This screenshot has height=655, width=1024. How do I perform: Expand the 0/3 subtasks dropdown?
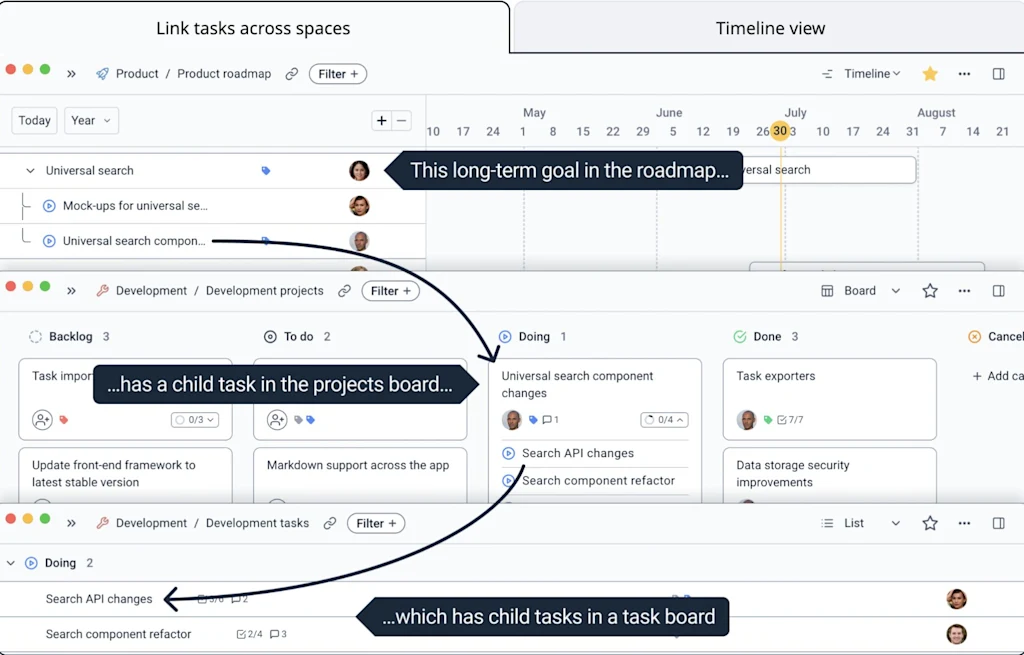tap(195, 419)
